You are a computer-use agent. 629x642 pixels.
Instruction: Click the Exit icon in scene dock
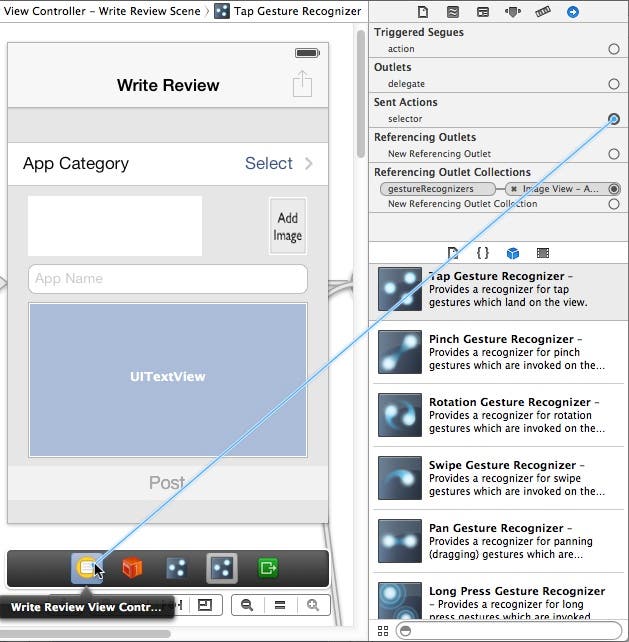click(268, 568)
